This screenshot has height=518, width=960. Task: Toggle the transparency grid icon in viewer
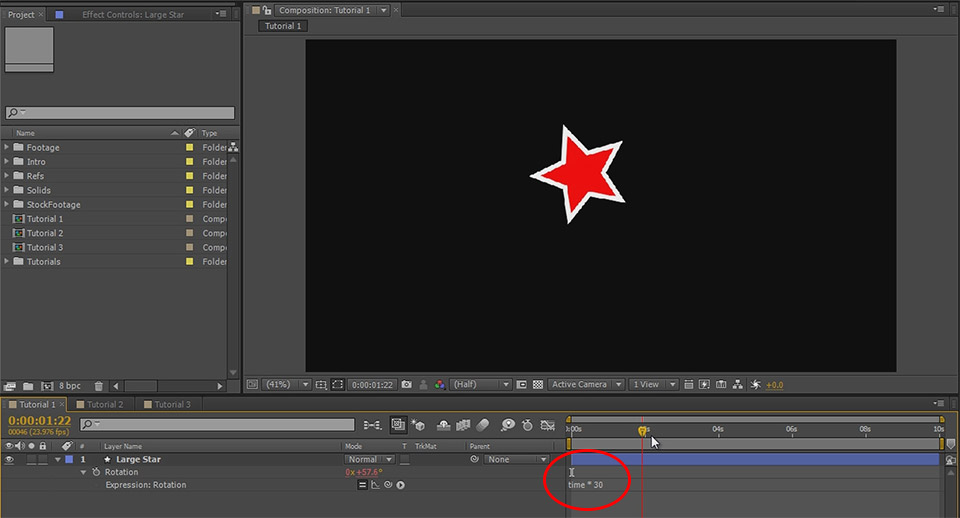click(x=538, y=384)
